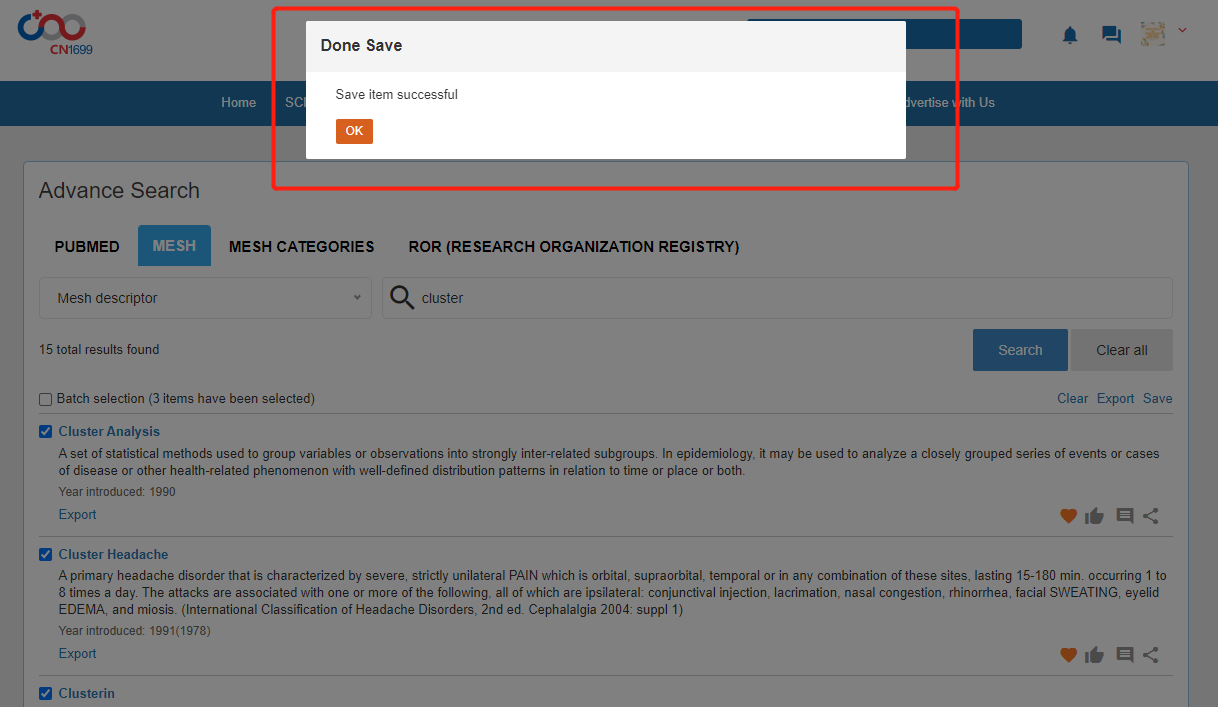Viewport: 1218px width, 707px height.
Task: Click thumbs-up icon for Cluster Analysis
Action: point(1094,516)
